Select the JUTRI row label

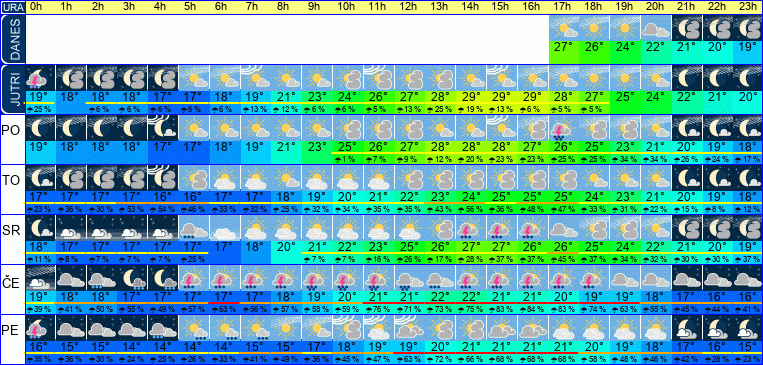[13, 90]
